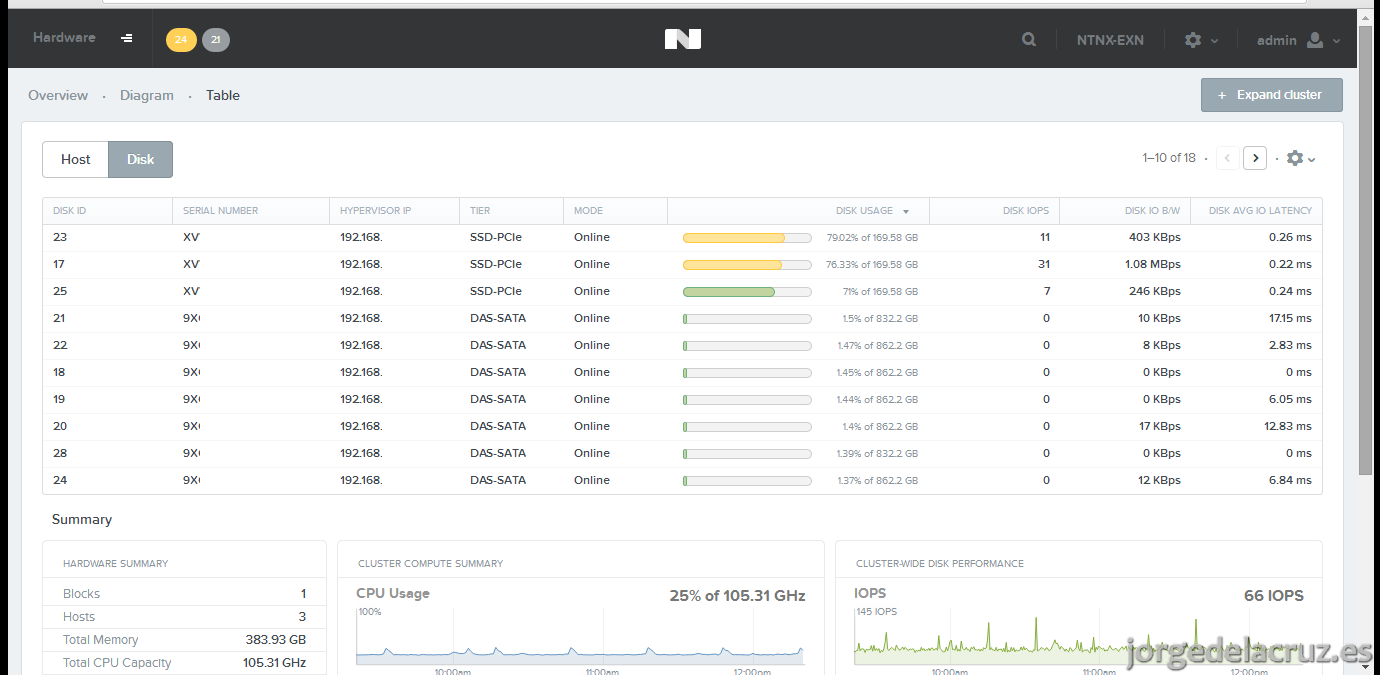This screenshot has height=675, width=1380.
Task: Click the NTNX-EXN cluster name
Action: [1110, 40]
